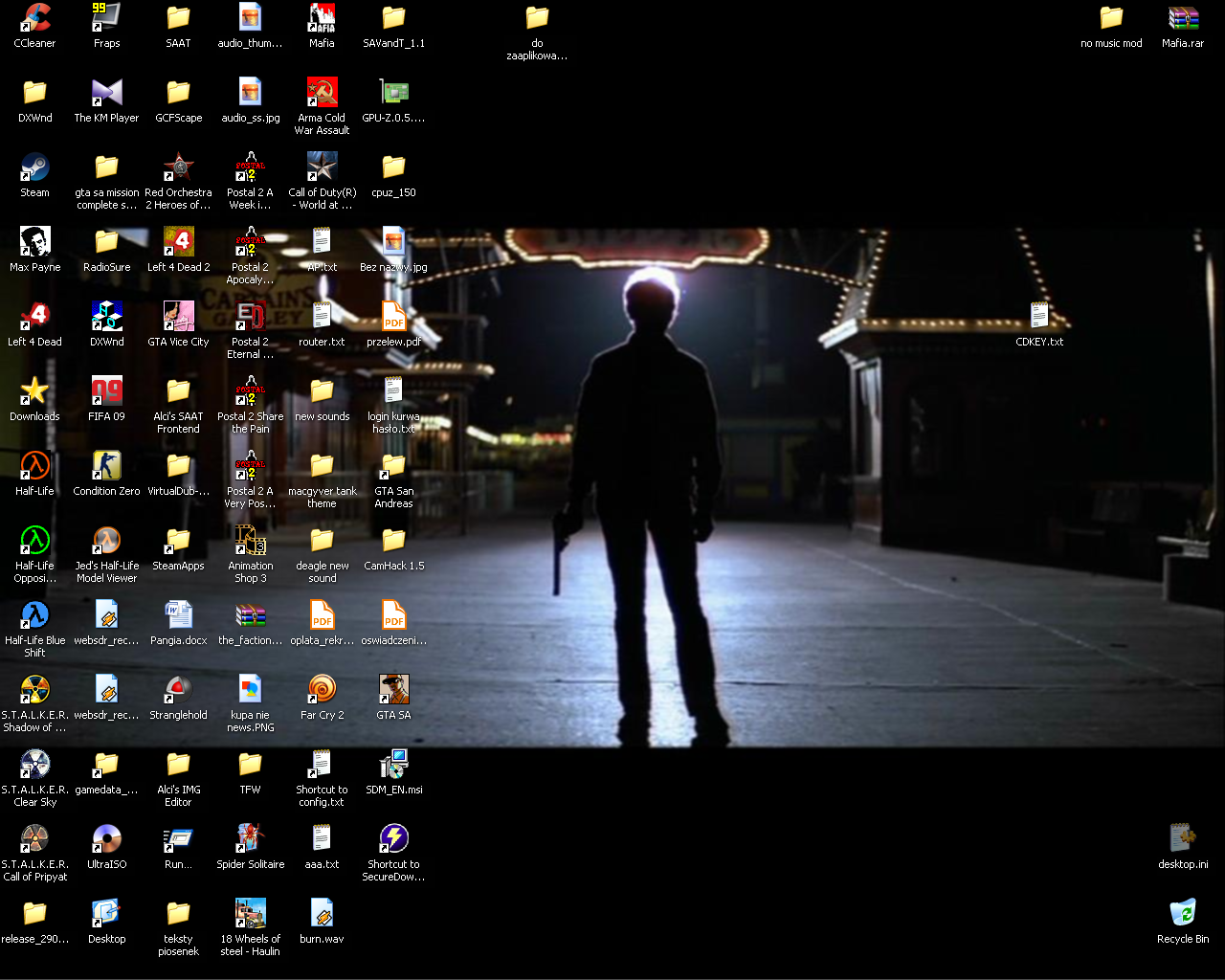Screen dimensions: 1225x980
Task: Select the Half-Life icon
Action: (x=35, y=465)
